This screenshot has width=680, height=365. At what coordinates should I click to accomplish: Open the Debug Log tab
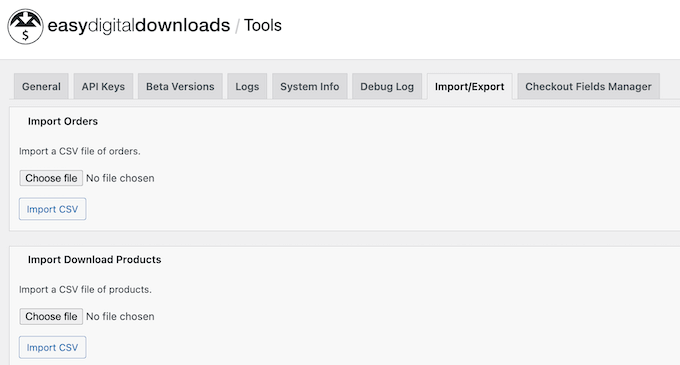pos(387,86)
